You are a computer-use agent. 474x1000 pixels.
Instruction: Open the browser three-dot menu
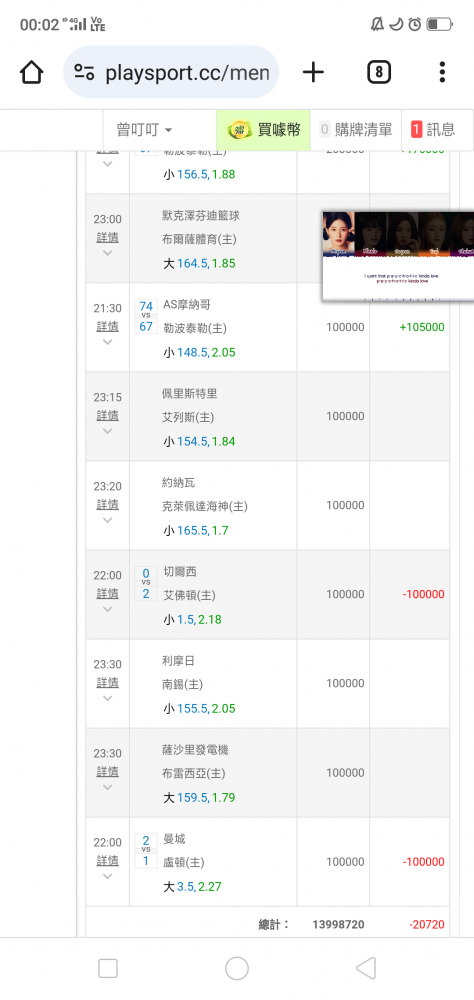[x=442, y=72]
